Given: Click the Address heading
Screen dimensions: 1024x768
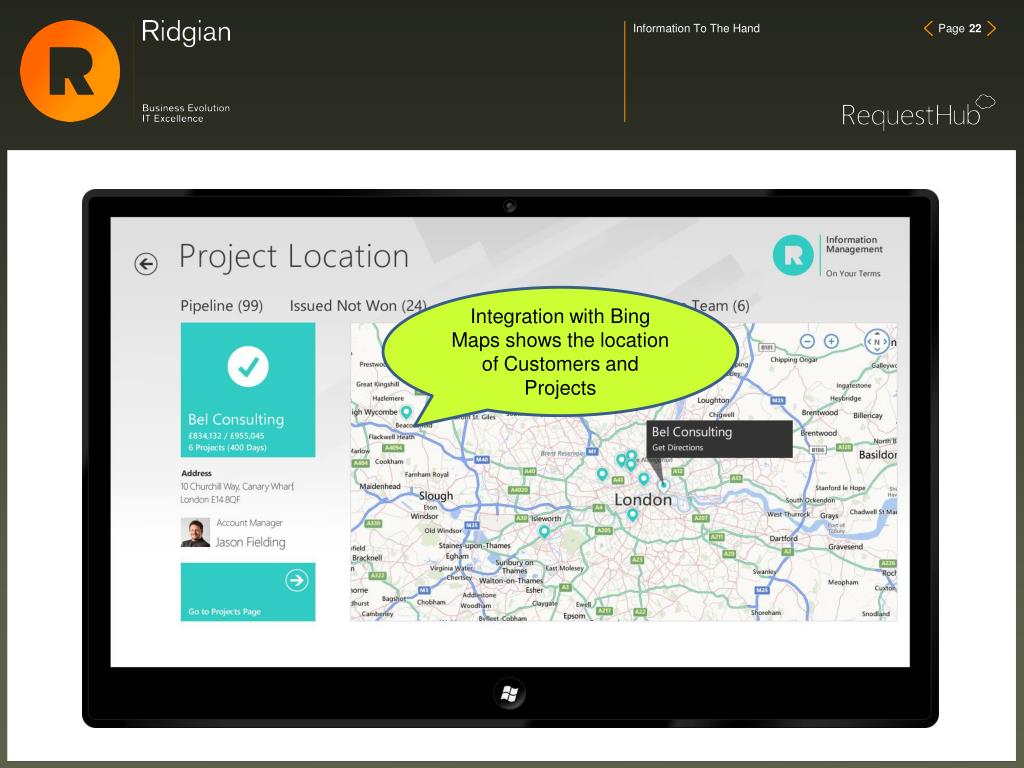Looking at the screenshot, I should point(197,473).
